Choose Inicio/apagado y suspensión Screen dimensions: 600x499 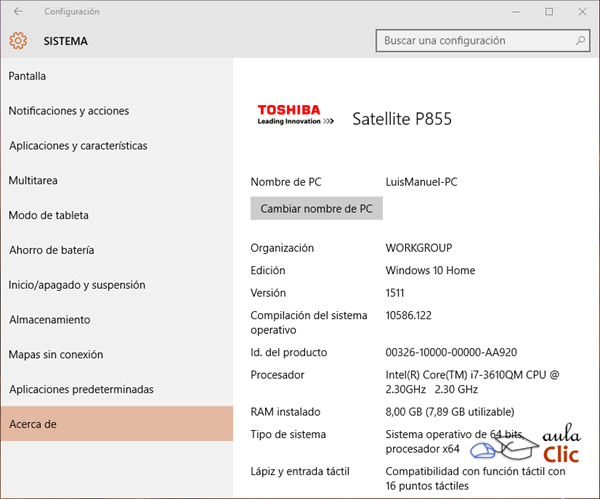[x=77, y=285]
